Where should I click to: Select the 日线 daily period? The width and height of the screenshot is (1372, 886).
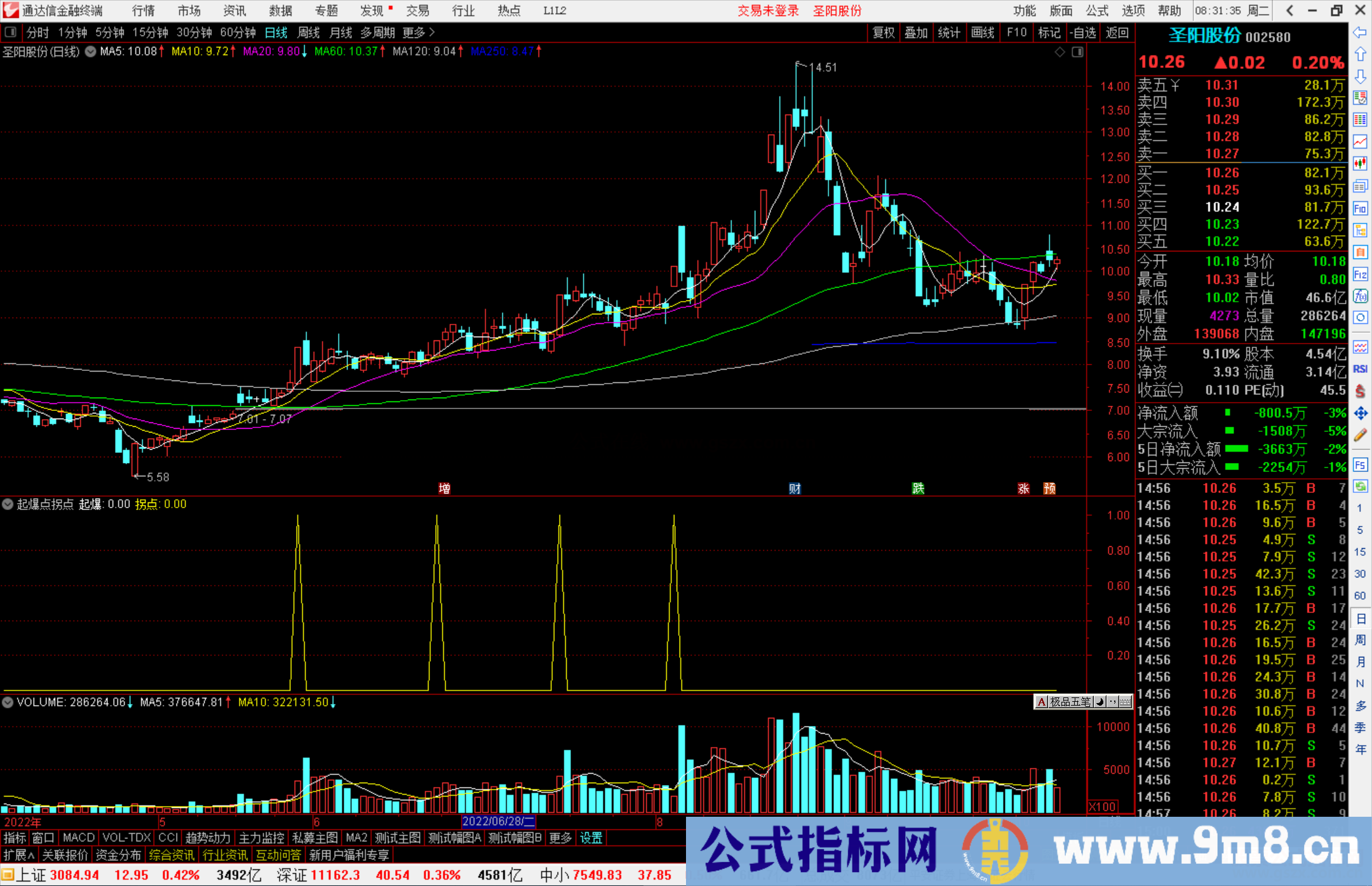click(x=276, y=32)
